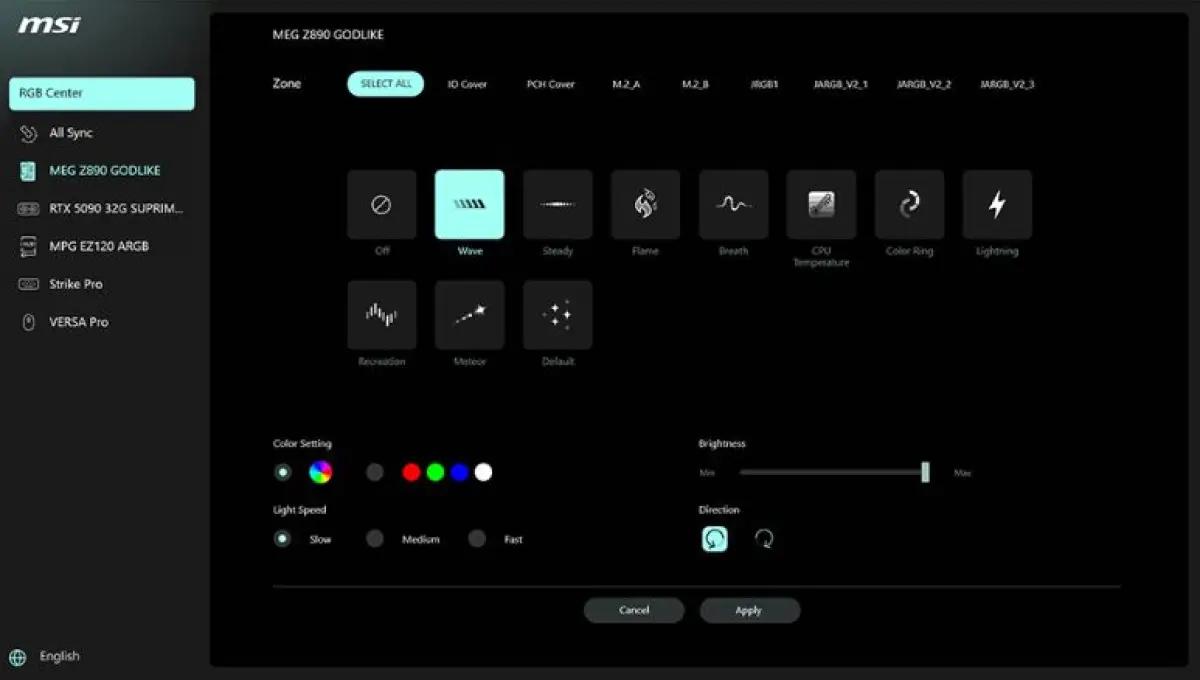Screen dimensions: 1200x680
Task: Select the JRGB1 zone
Action: coord(764,85)
